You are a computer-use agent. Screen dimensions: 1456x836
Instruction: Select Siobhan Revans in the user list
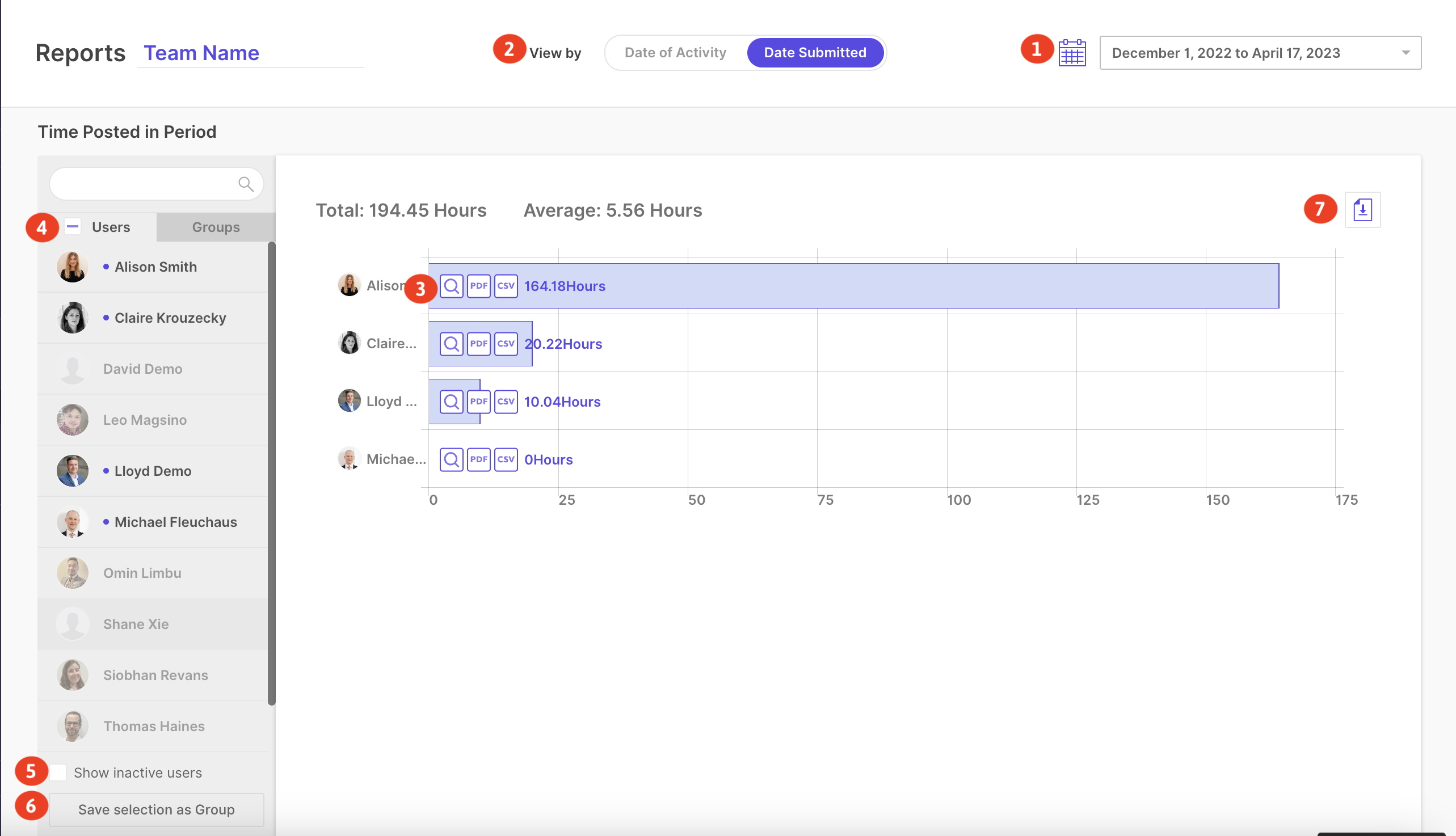153,676
